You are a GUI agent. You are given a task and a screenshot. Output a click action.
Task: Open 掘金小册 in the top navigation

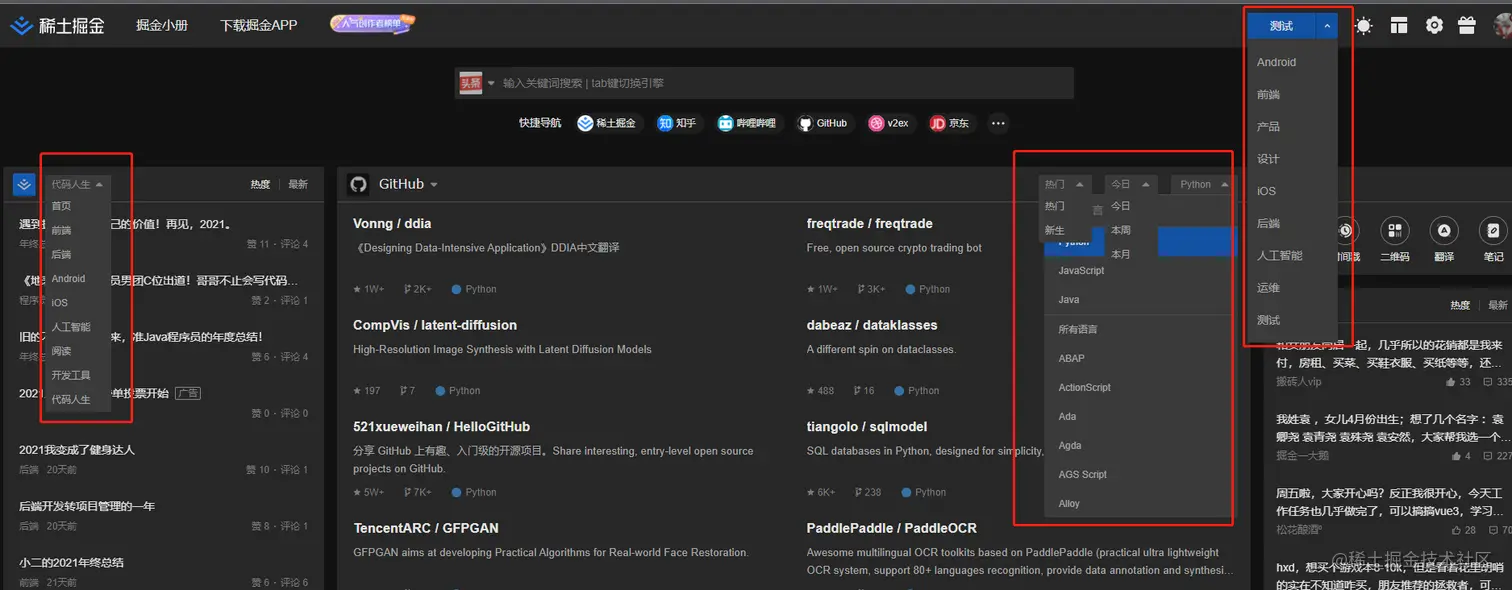[162, 25]
